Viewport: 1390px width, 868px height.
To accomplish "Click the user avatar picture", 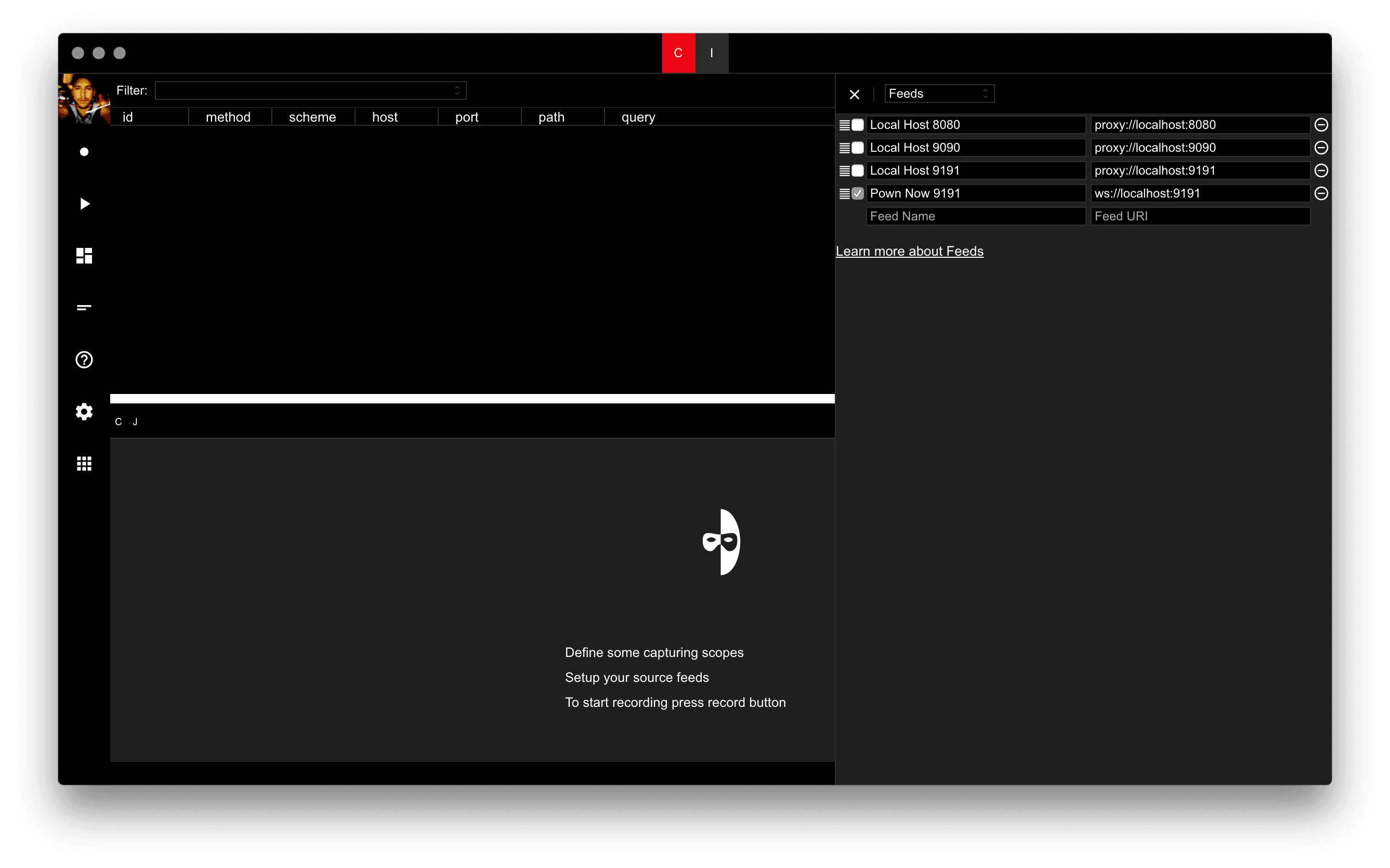I will tap(84, 99).
